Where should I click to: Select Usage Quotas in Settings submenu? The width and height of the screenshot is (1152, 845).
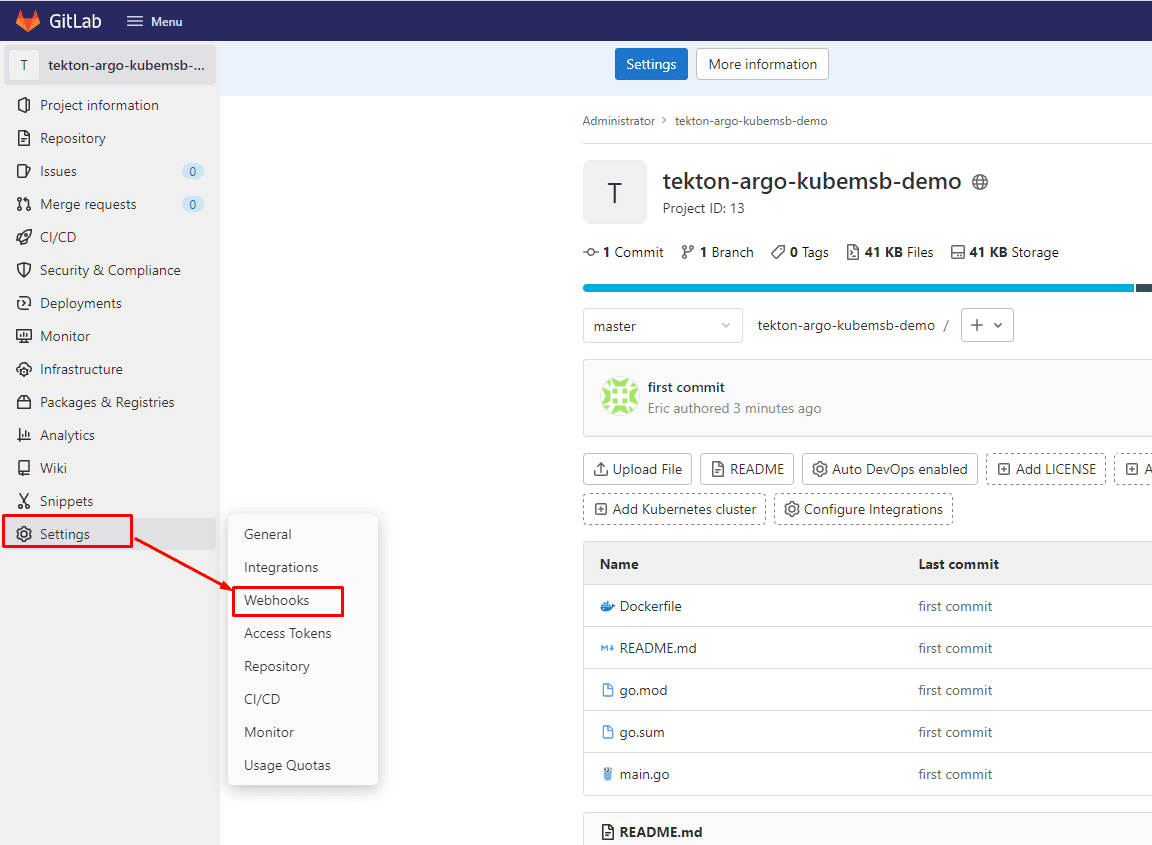tap(287, 766)
